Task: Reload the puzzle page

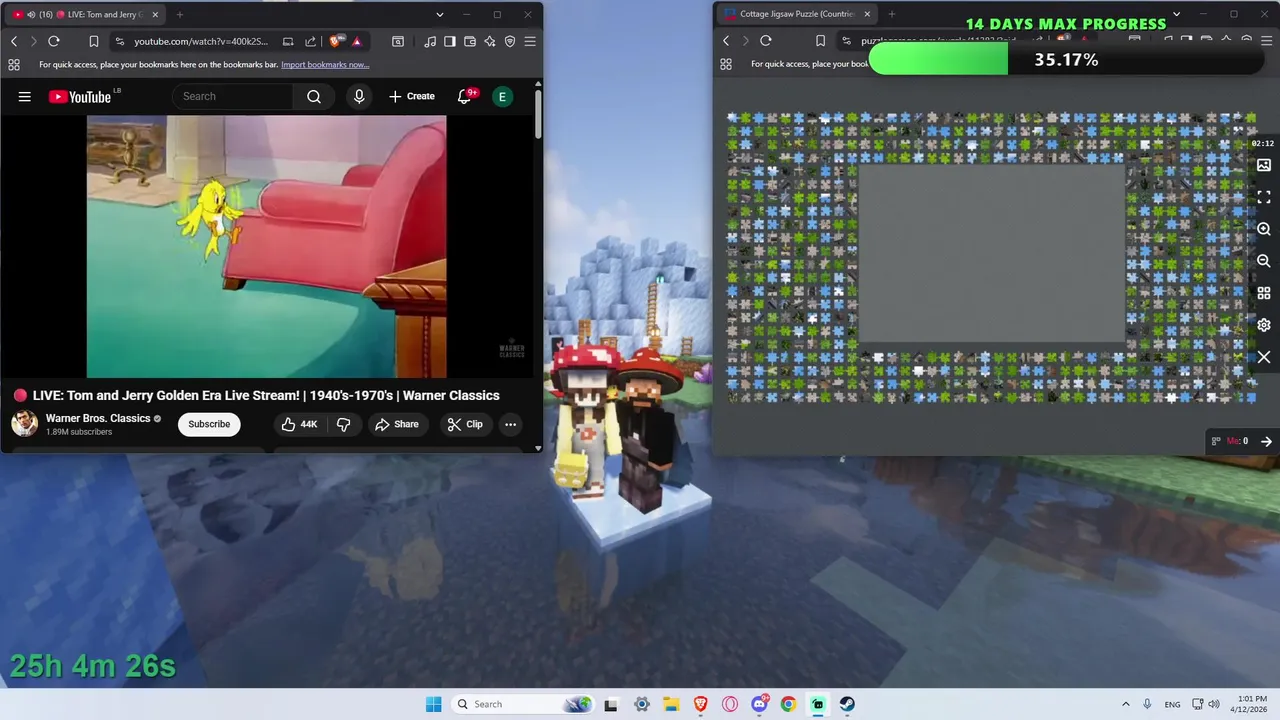Action: tap(766, 41)
